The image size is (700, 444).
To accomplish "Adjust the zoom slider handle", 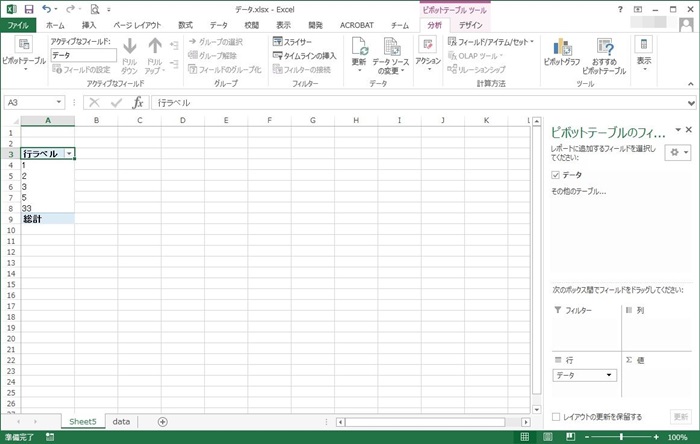I will point(621,437).
